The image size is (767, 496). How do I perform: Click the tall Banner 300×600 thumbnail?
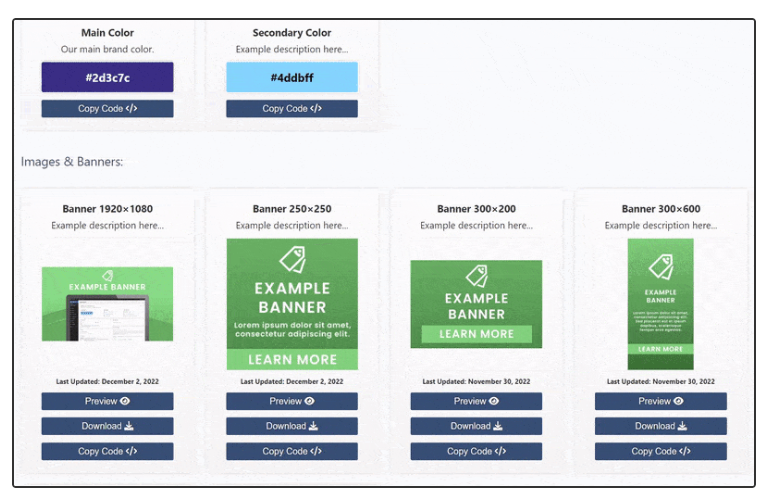(660, 304)
